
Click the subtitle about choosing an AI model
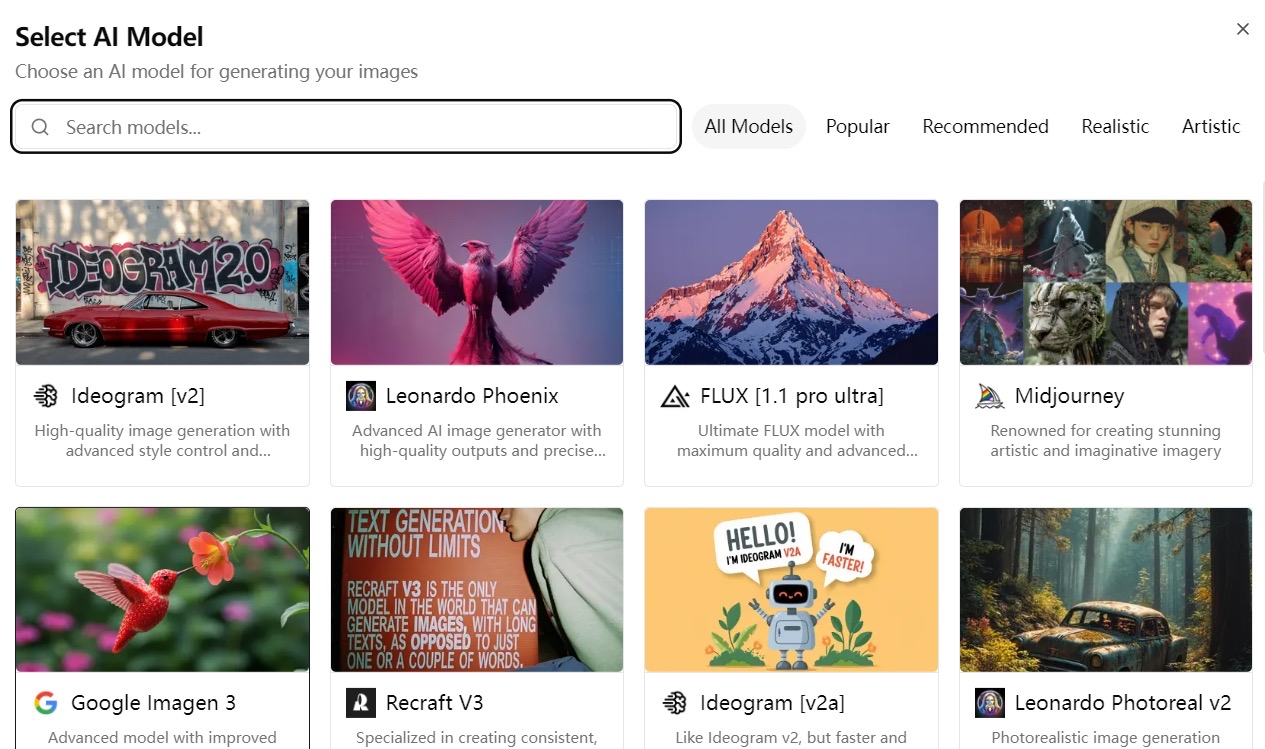point(216,72)
